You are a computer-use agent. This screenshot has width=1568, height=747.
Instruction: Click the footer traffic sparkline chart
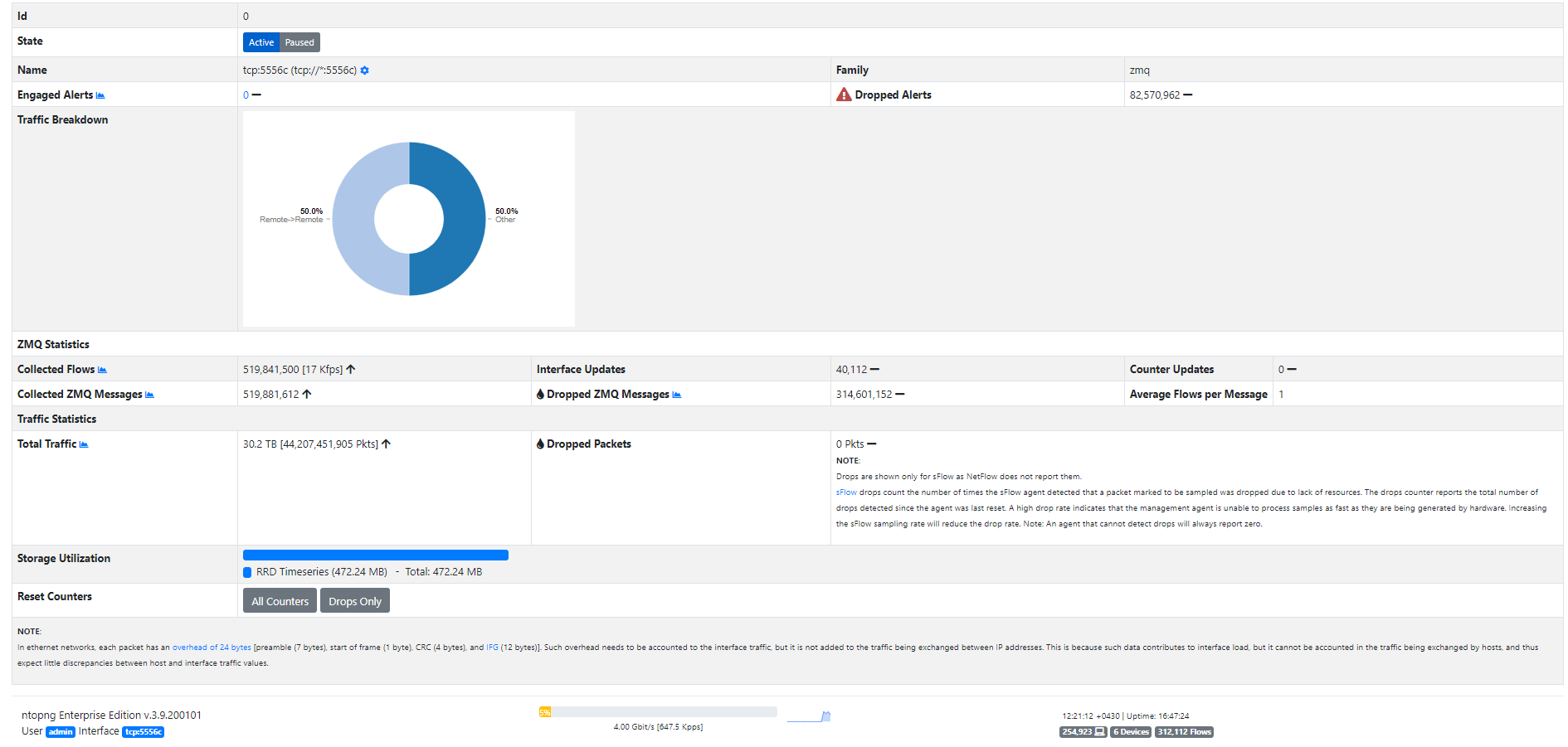[809, 716]
